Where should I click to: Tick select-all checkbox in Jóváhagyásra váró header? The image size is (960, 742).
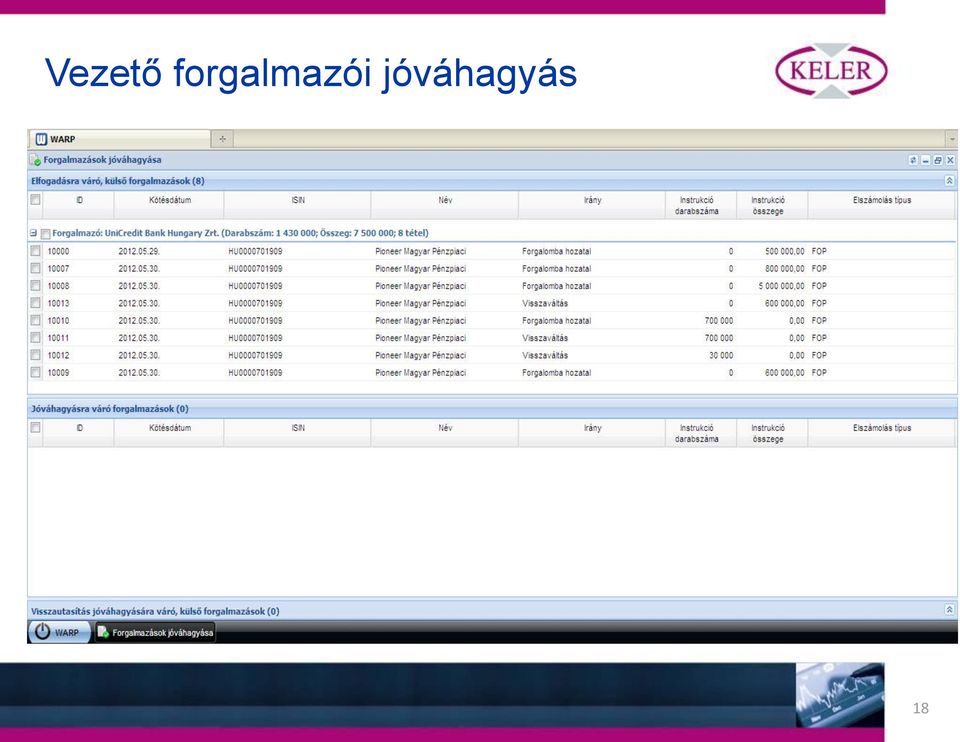point(36,427)
